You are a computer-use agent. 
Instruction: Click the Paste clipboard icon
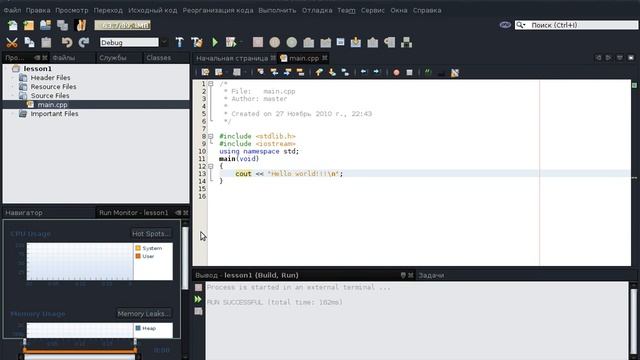pyautogui.click(x=47, y=42)
